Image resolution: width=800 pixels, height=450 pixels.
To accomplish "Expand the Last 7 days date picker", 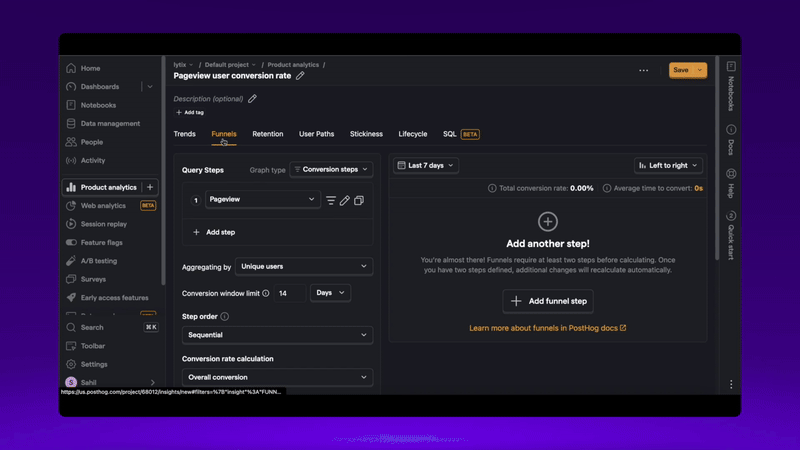I will tap(425, 166).
